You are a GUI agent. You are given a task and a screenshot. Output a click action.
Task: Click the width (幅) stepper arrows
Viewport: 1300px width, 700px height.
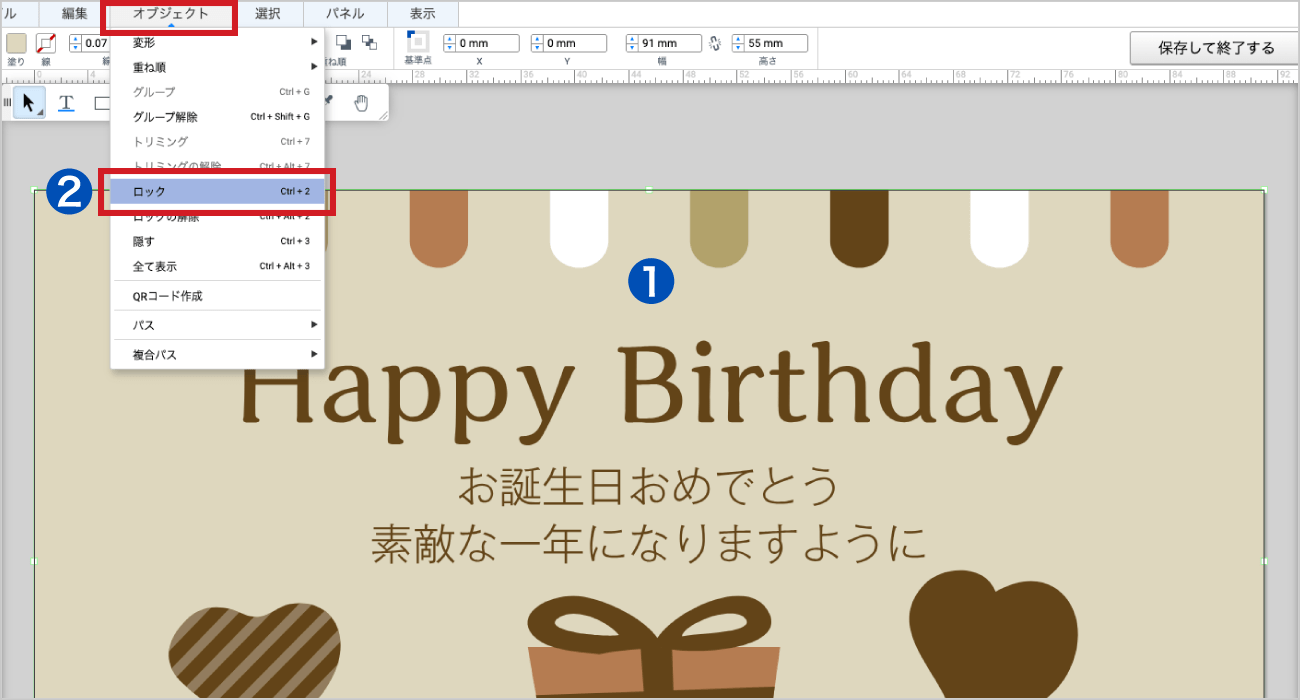click(632, 43)
